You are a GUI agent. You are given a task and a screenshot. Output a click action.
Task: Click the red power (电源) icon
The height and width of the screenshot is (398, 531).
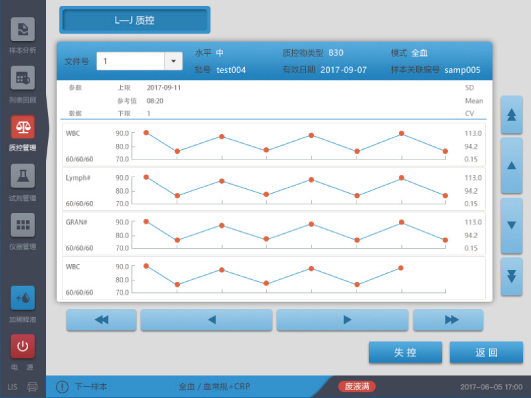pos(23,346)
